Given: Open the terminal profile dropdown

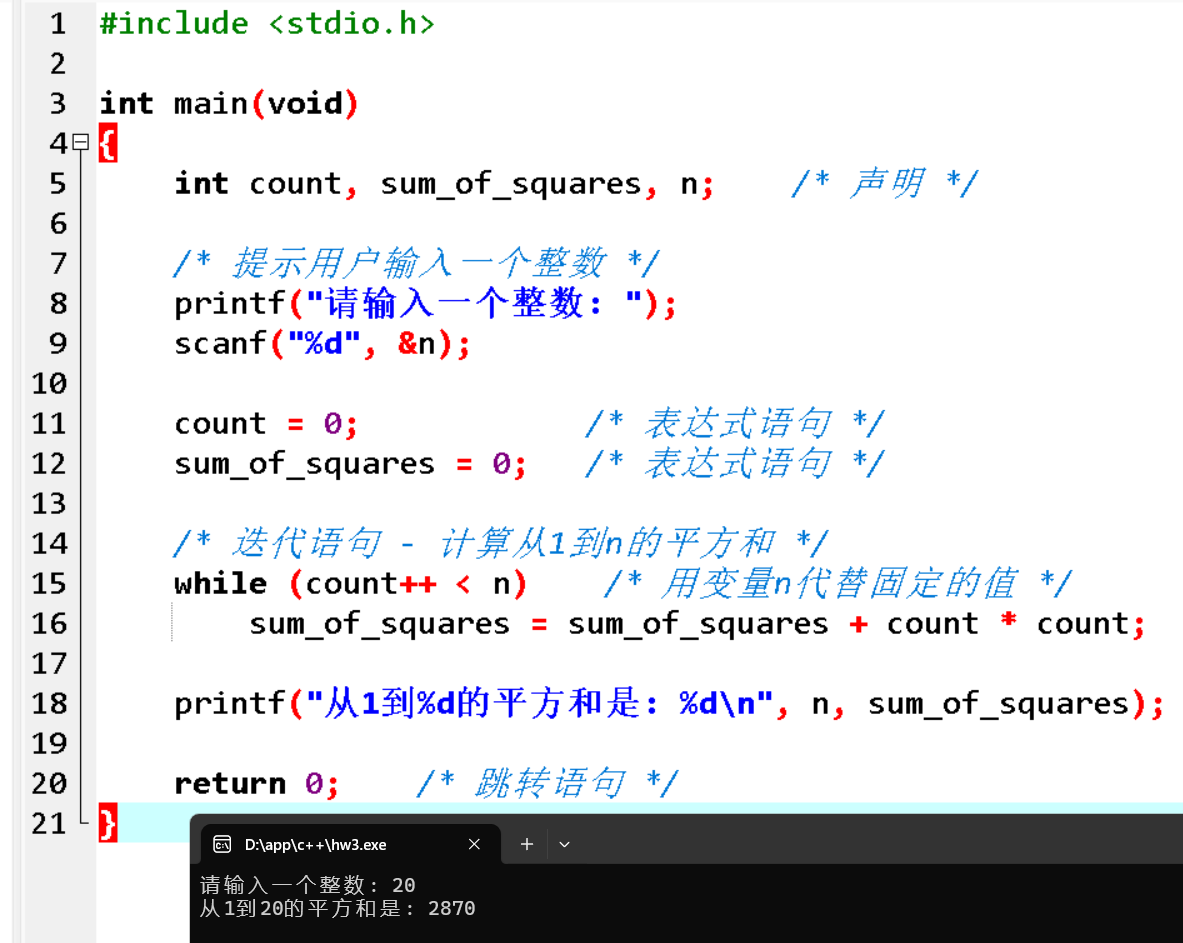Looking at the screenshot, I should click(564, 844).
